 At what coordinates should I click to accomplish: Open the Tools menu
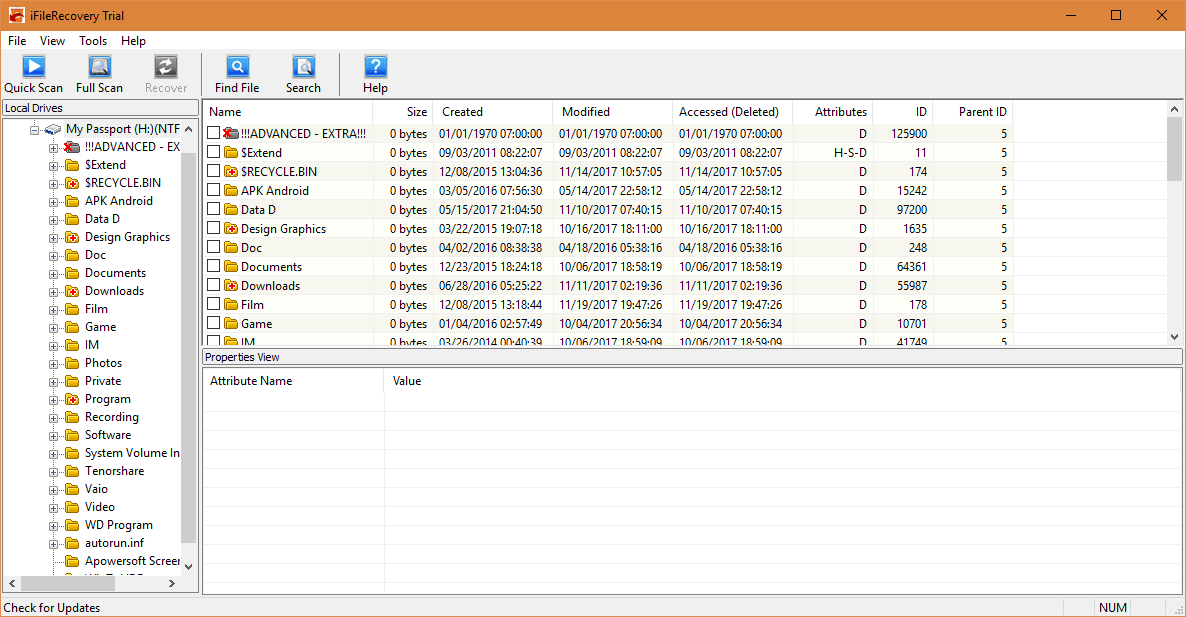(93, 41)
